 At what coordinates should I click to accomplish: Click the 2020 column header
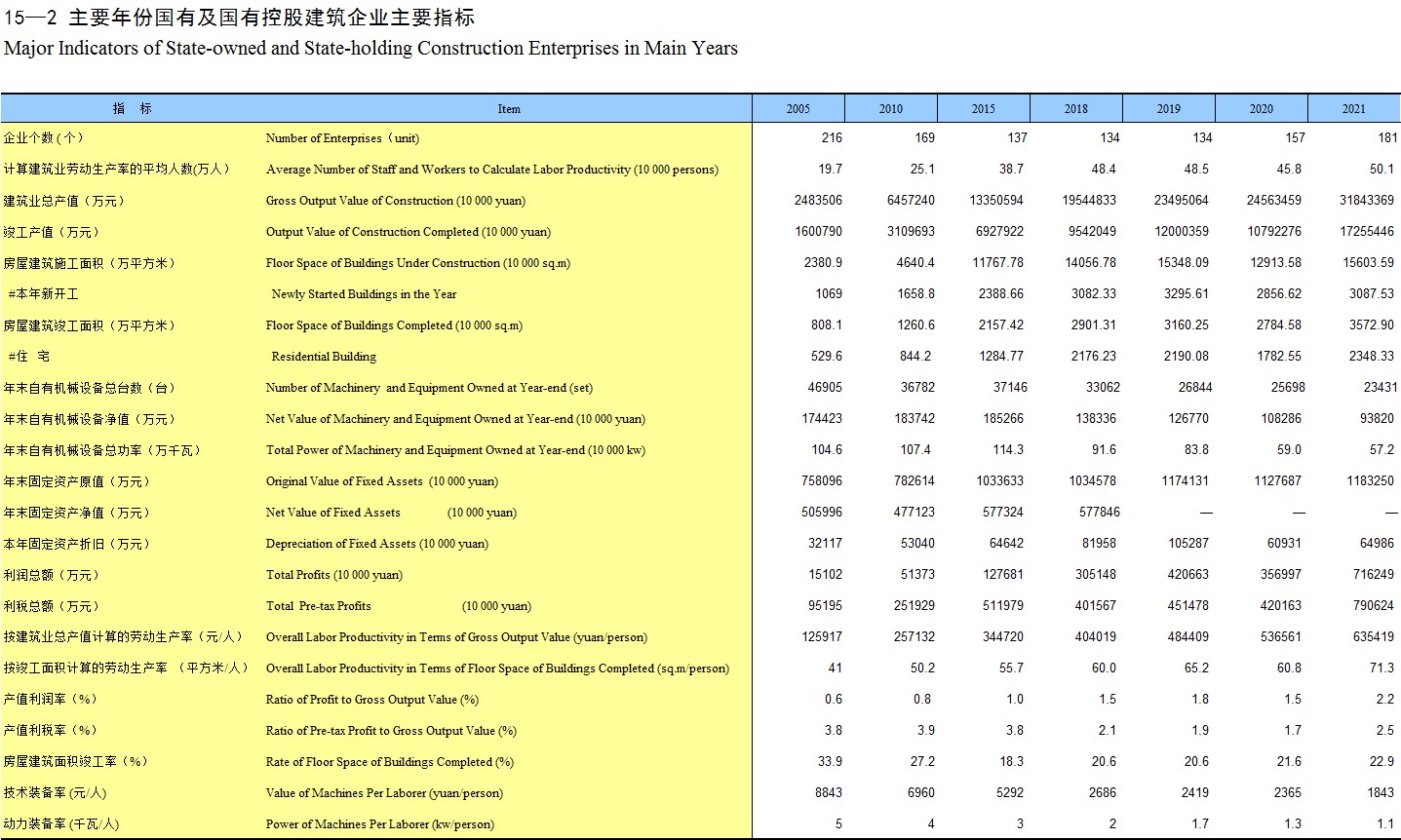point(1262,108)
